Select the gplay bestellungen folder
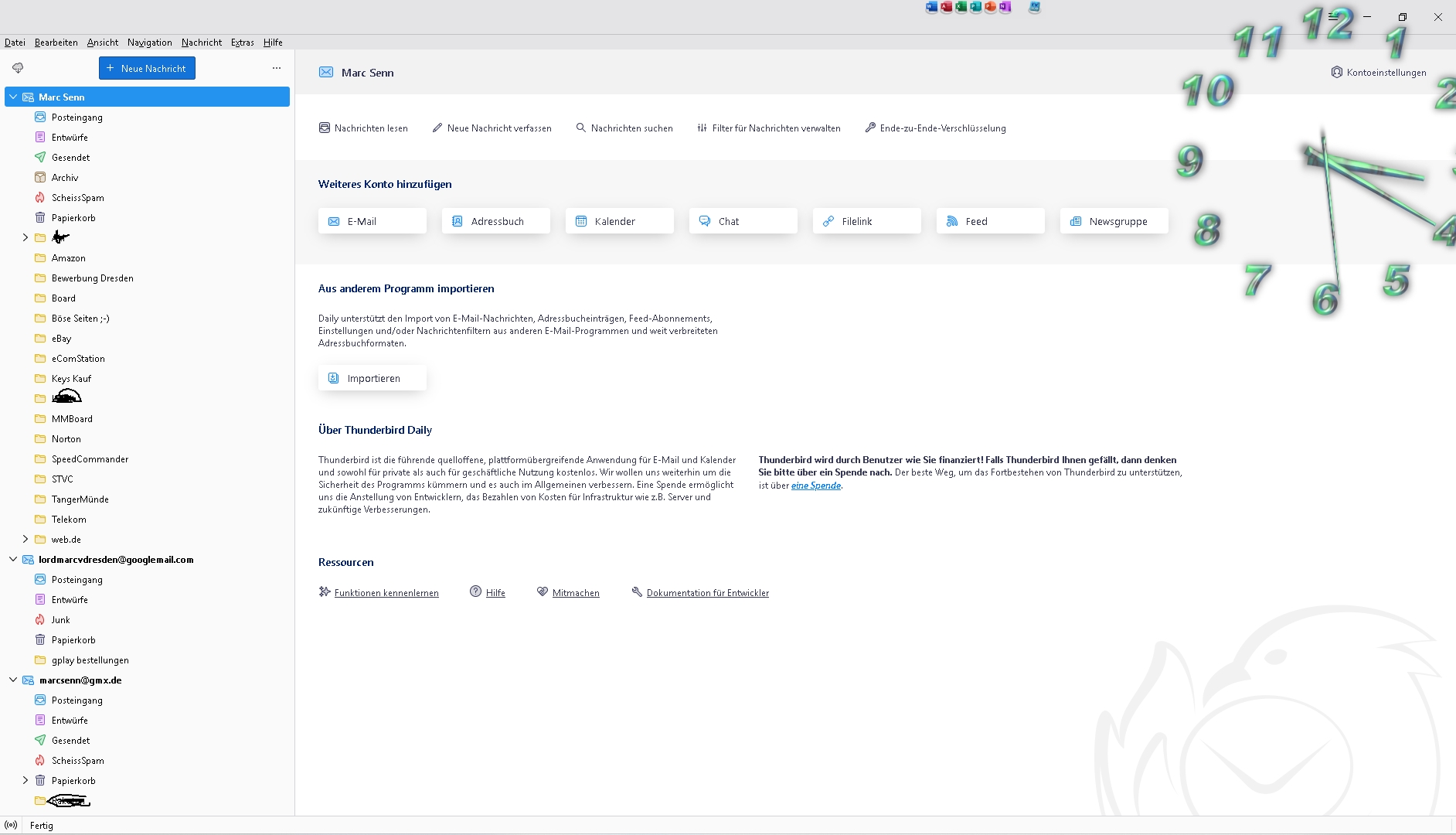This screenshot has width=1456, height=835. point(147,659)
